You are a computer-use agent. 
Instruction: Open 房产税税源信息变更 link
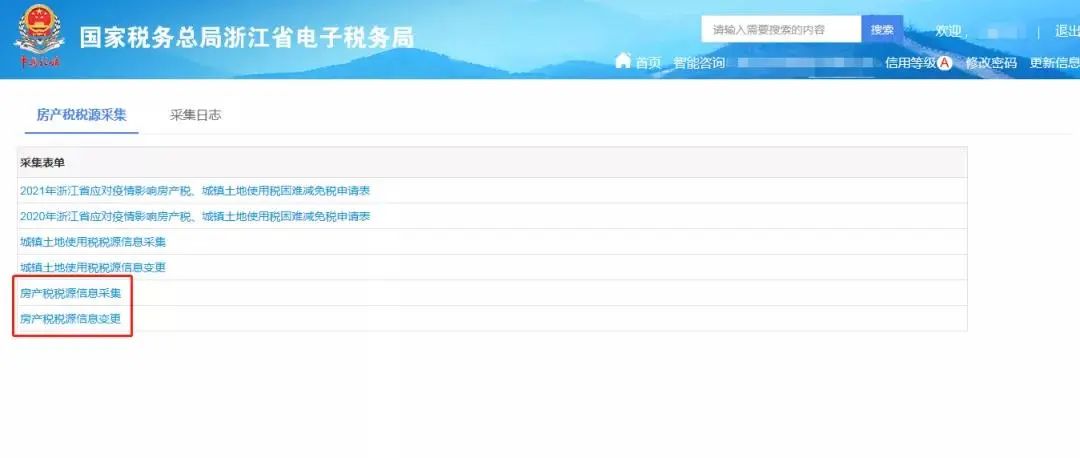coord(71,319)
